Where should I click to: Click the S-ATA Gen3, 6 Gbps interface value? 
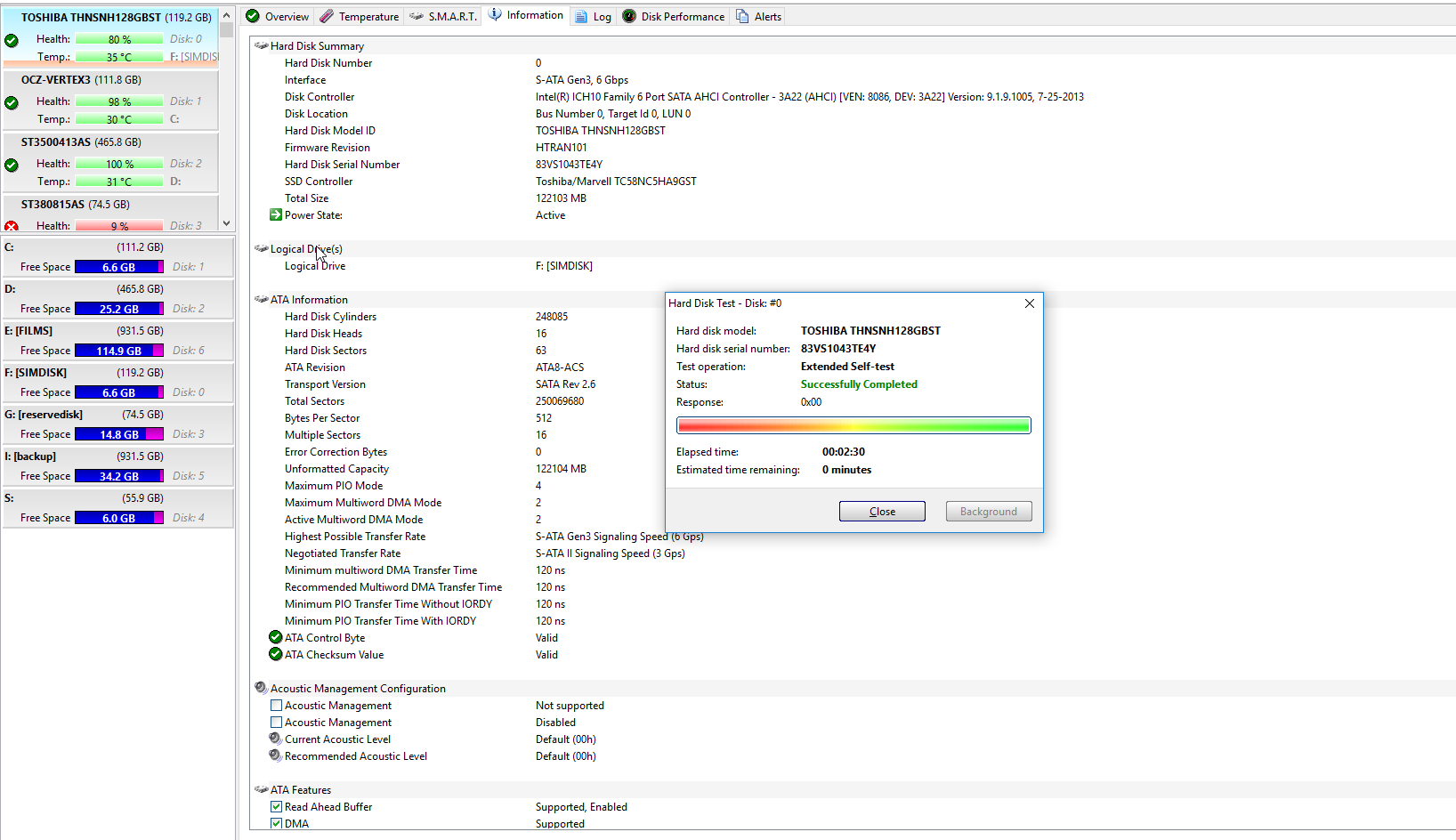pyautogui.click(x=582, y=79)
